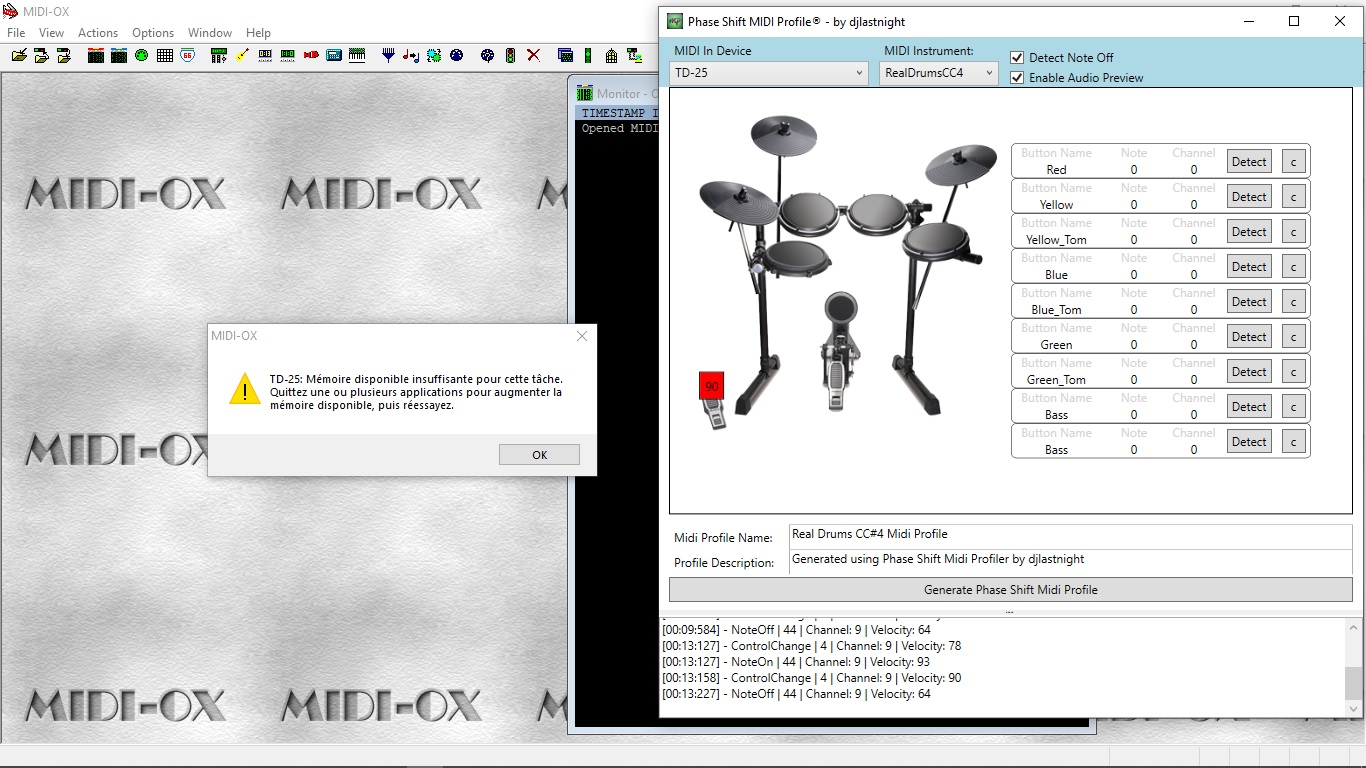Click the birdcage icon in MIDI-OX toolbar
This screenshot has width=1366, height=768.
point(611,56)
